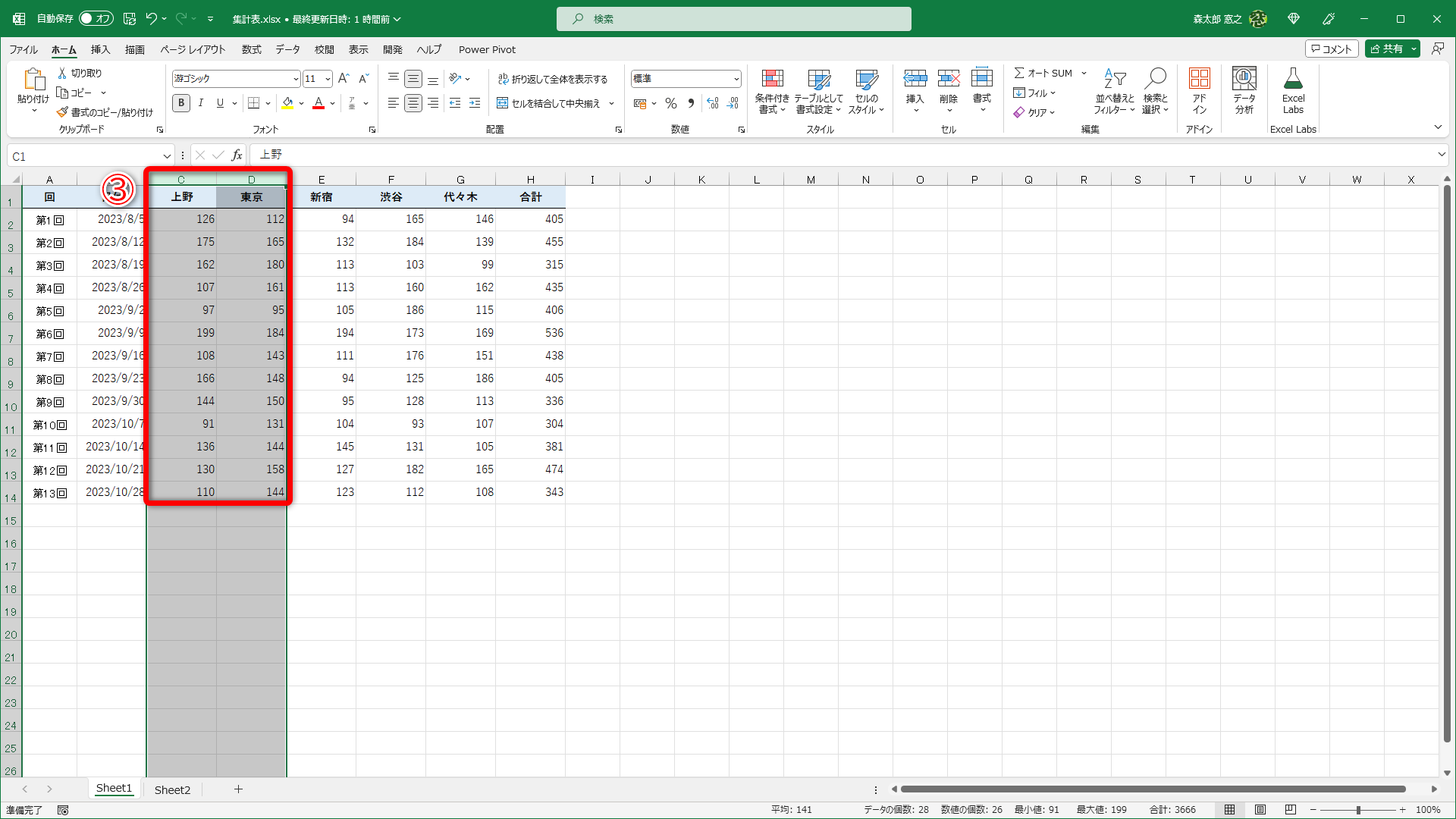Click the コメント button
This screenshot has width=1456, height=819.
click(x=1331, y=49)
